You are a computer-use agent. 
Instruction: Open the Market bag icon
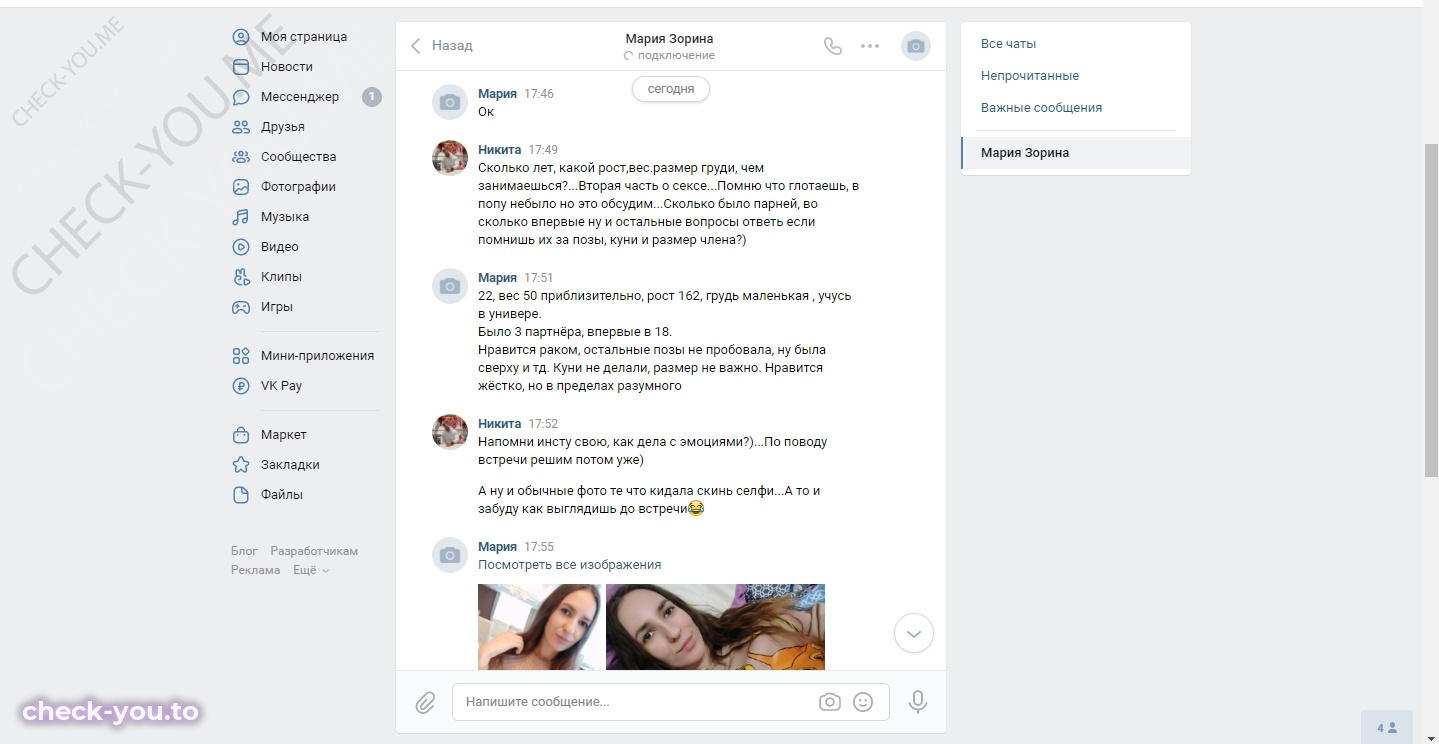coord(241,435)
